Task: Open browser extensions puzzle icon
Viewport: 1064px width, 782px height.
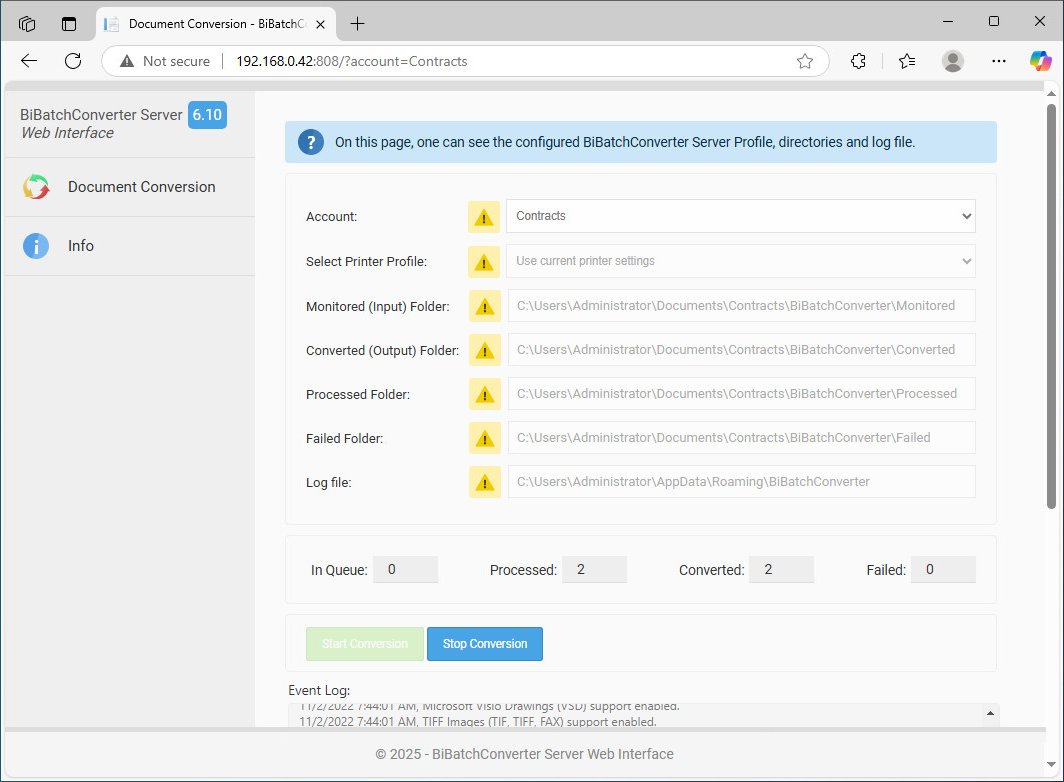Action: (858, 61)
